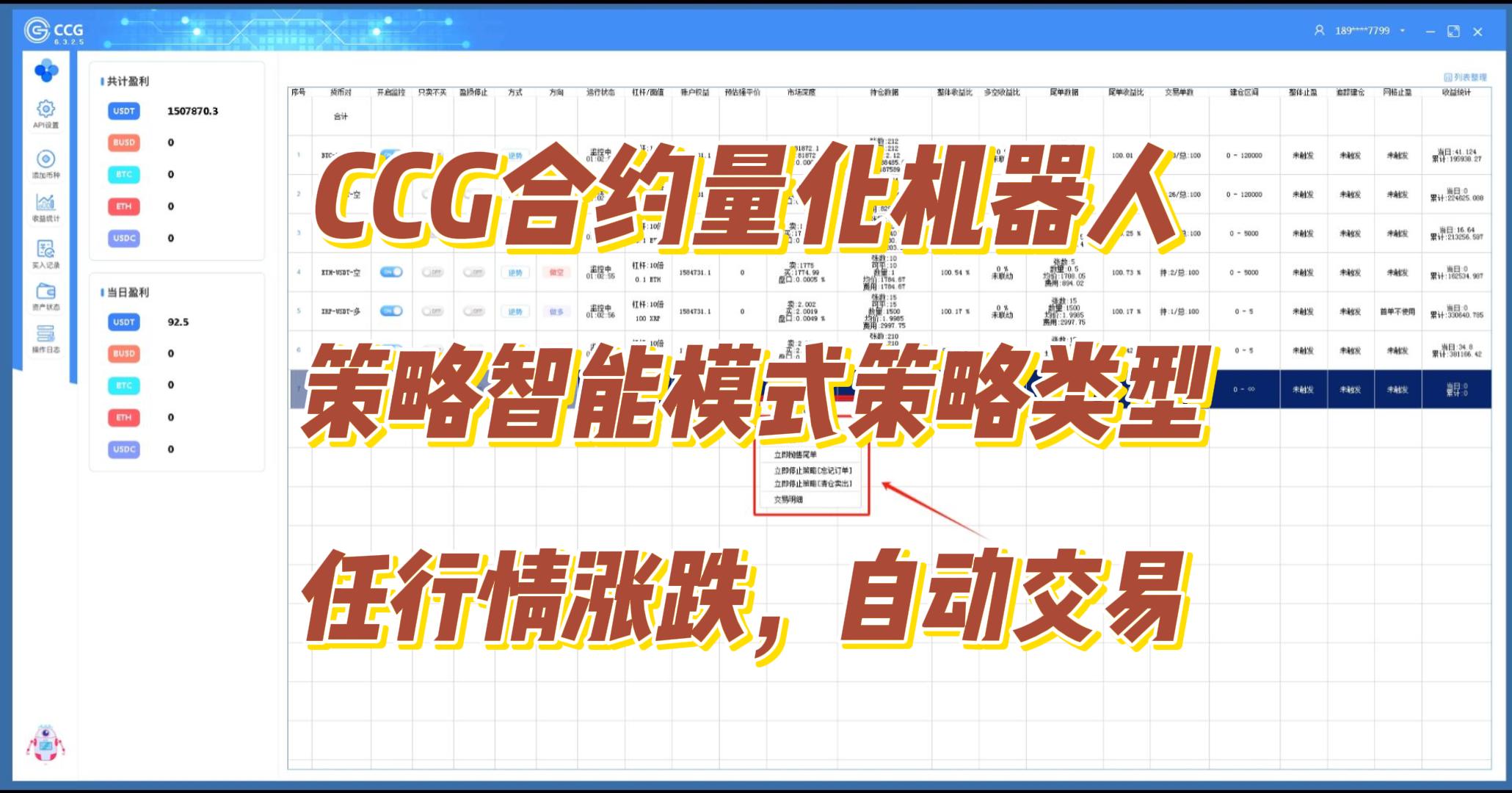Click the CCG logo in the title bar

pyautogui.click(x=54, y=31)
